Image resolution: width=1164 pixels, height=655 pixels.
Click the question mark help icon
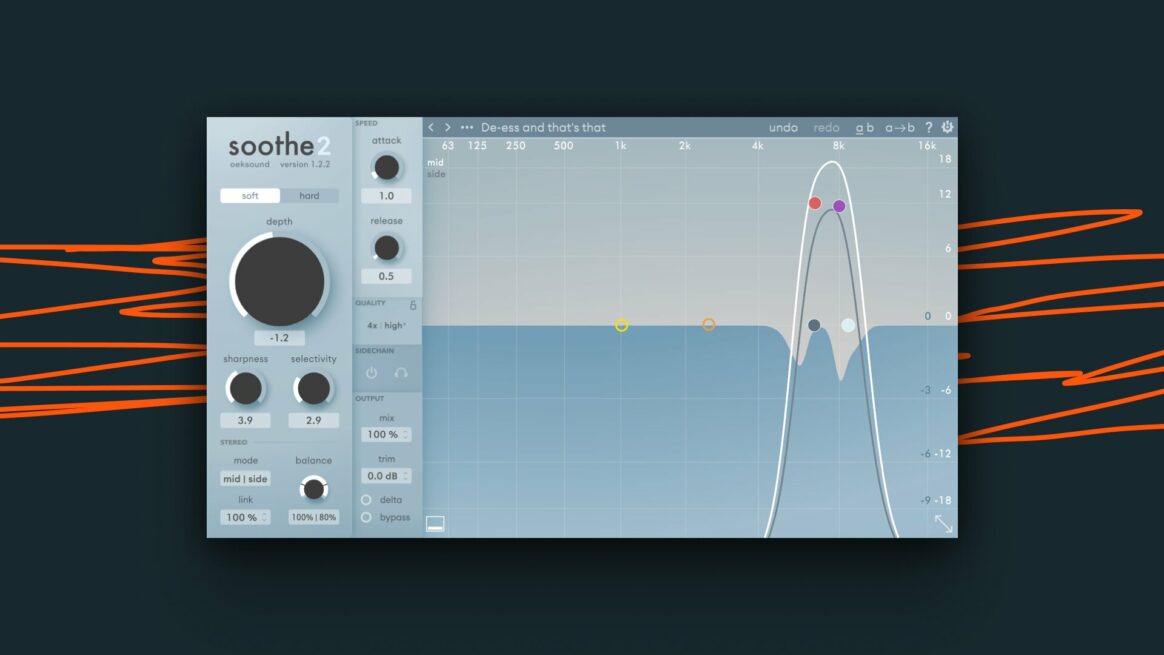pyautogui.click(x=929, y=127)
